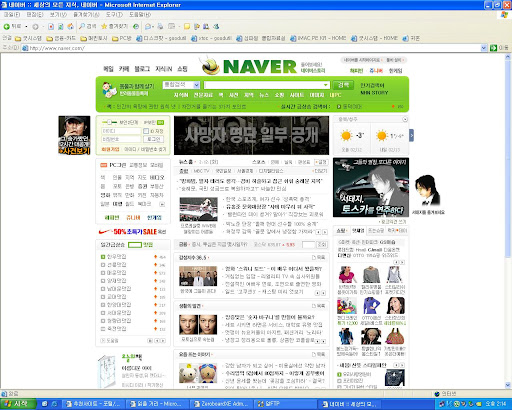Click the Mail envelope toolbar icon
Viewport: 512px width, 410px height.
(x=148, y=26)
